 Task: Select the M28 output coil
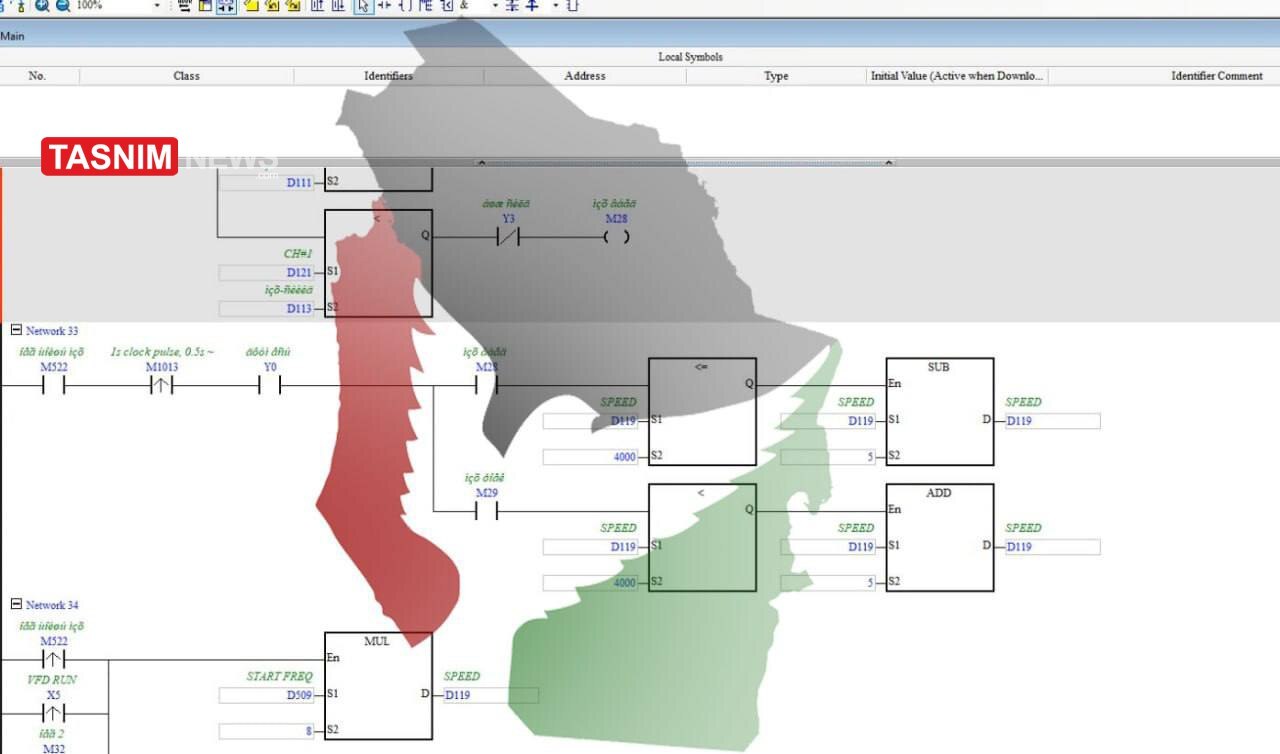(616, 237)
